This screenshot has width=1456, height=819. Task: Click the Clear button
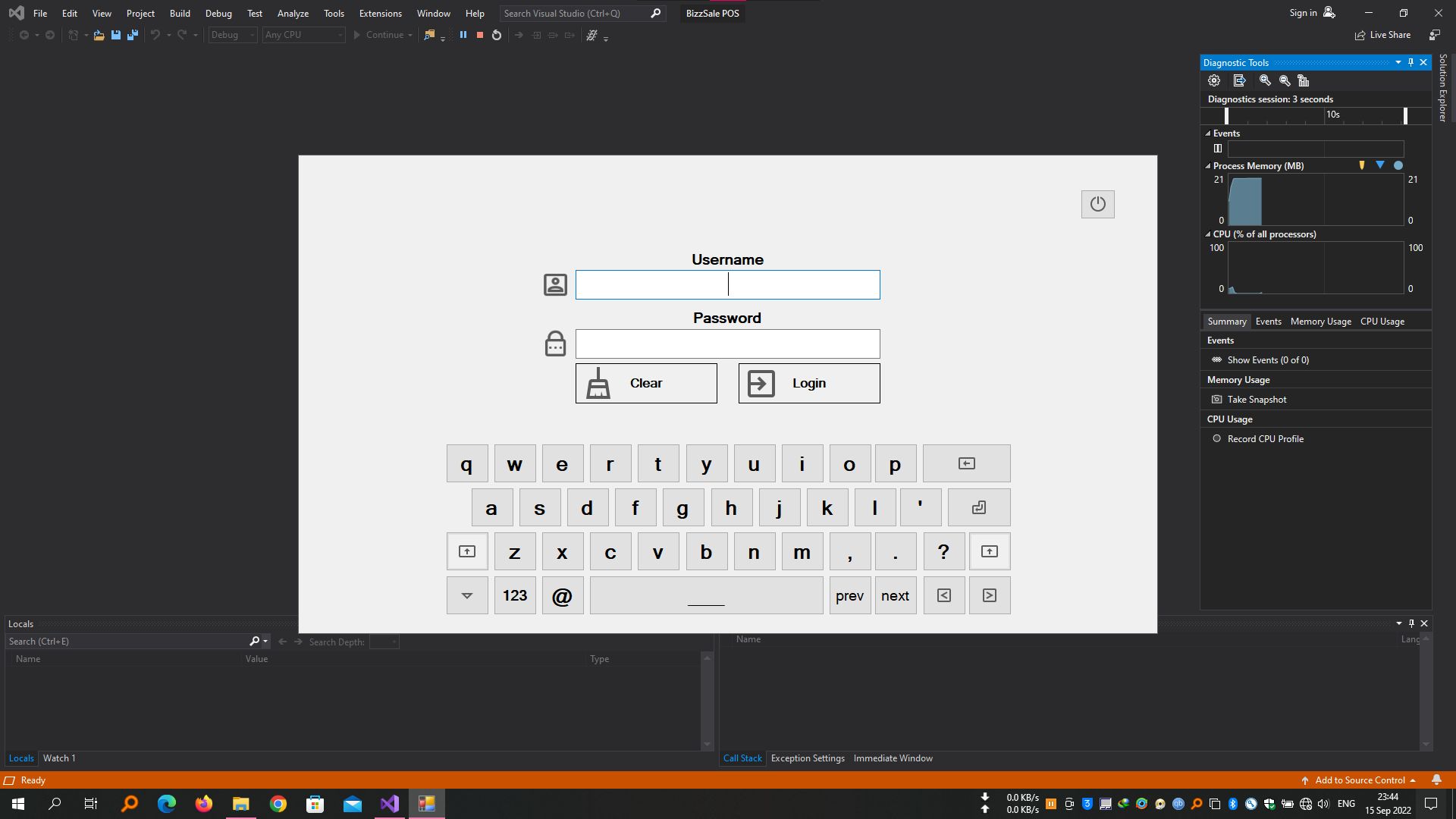click(x=646, y=383)
